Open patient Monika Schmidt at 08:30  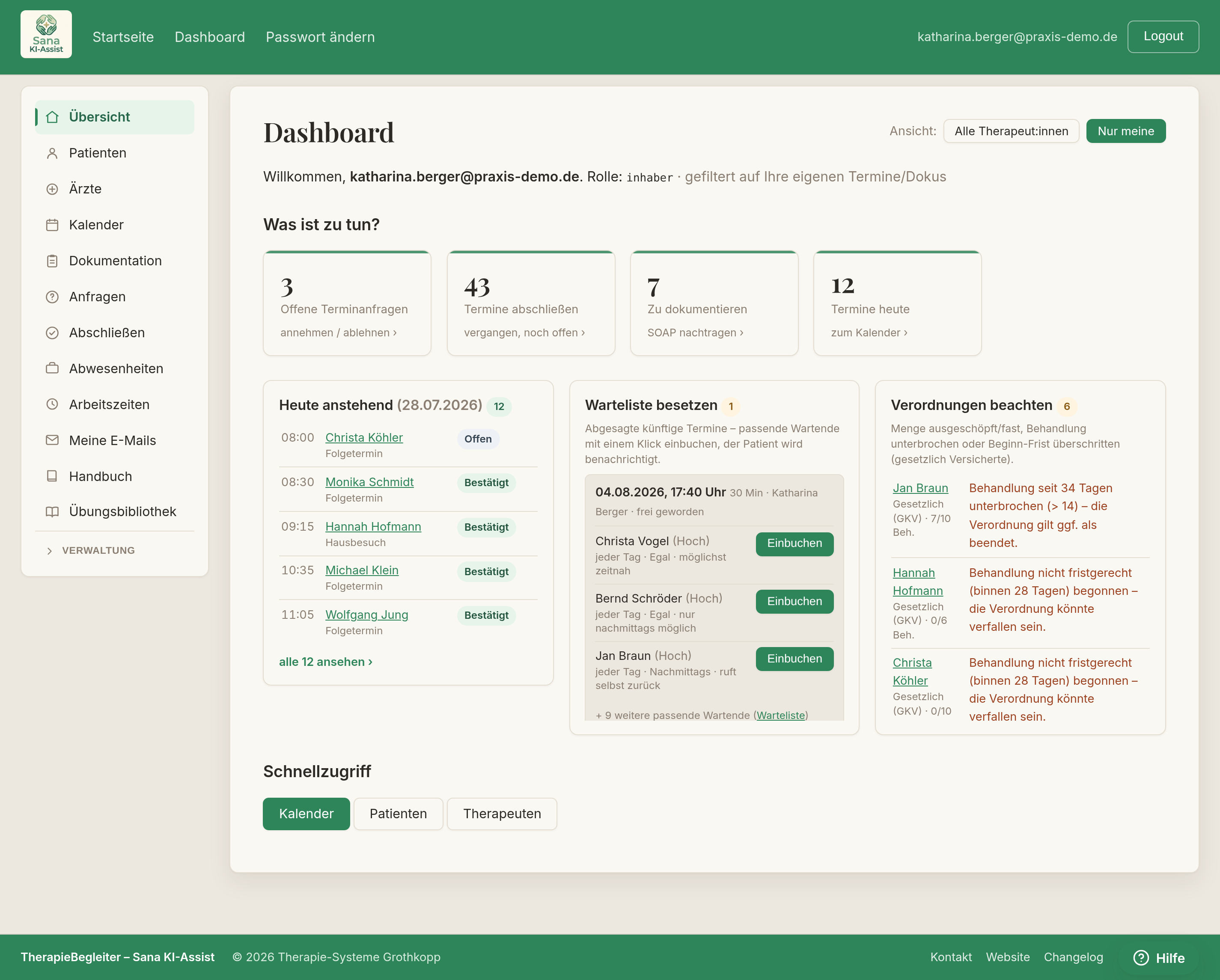[x=369, y=482]
